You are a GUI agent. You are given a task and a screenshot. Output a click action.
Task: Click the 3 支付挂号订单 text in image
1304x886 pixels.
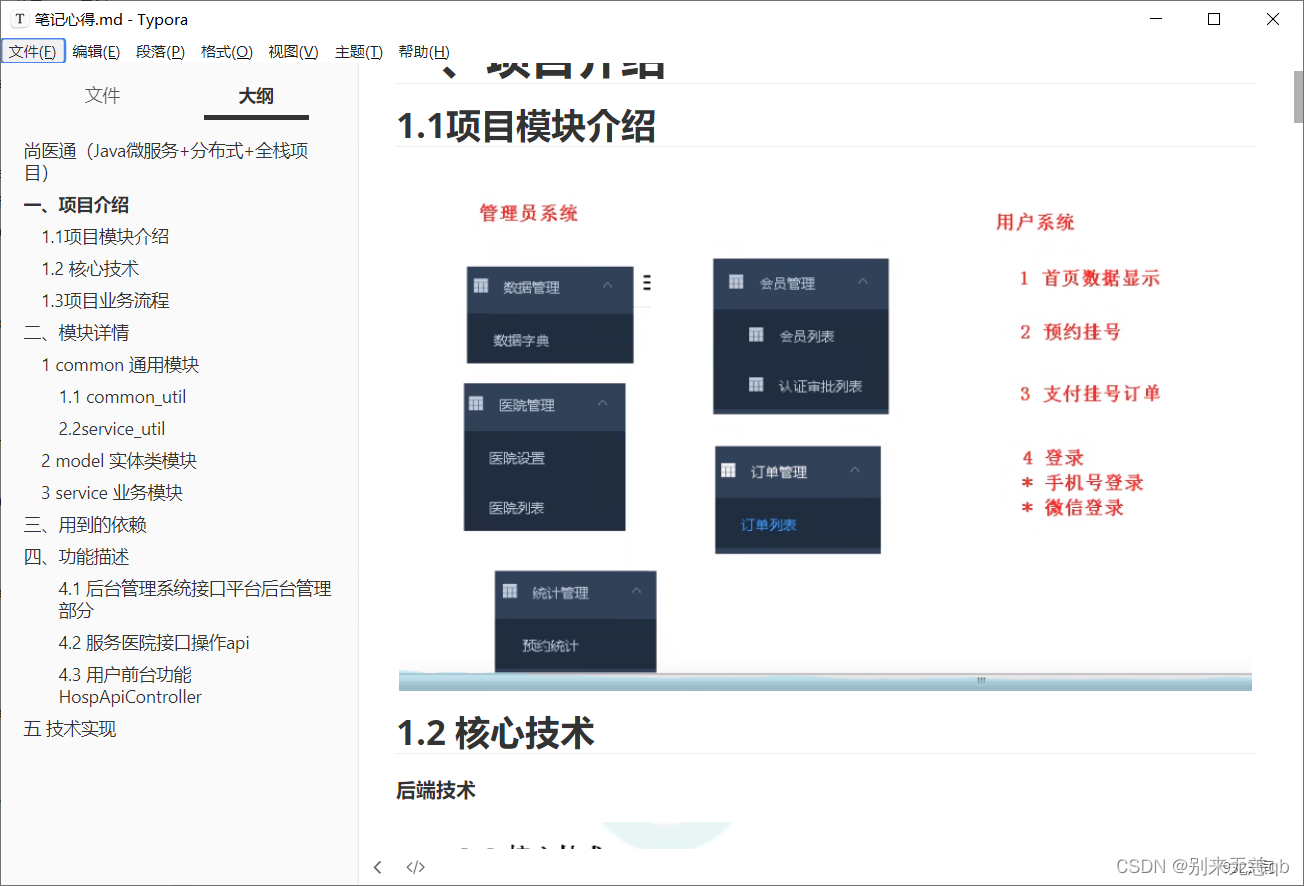pyautogui.click(x=1090, y=394)
